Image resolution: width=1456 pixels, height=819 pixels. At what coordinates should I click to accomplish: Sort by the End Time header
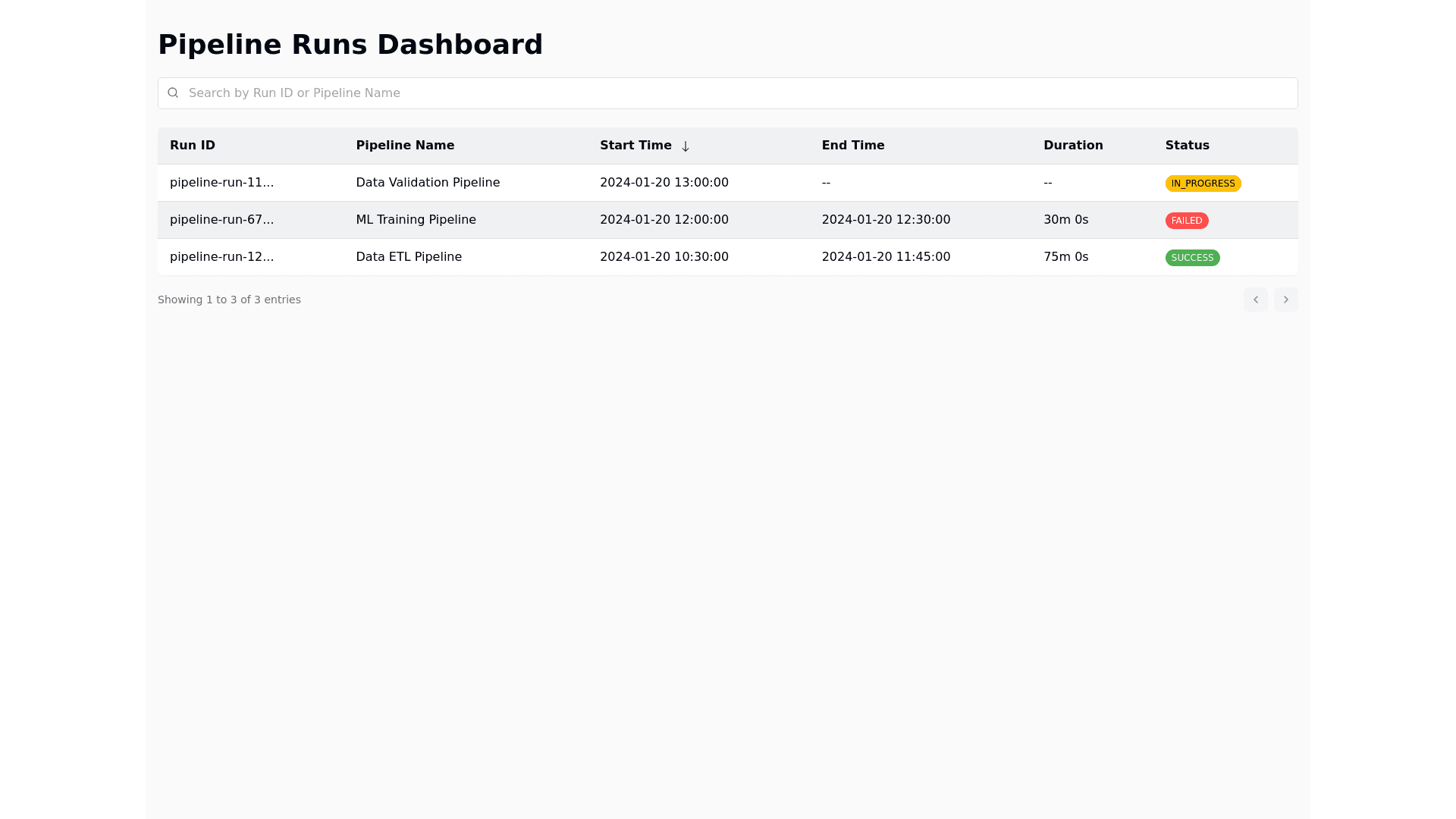[853, 146]
